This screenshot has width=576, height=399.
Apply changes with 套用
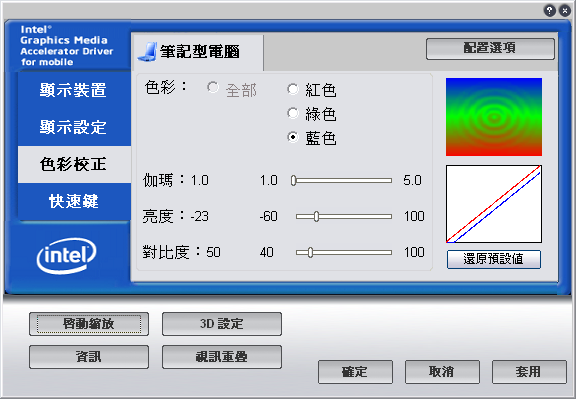[529, 372]
